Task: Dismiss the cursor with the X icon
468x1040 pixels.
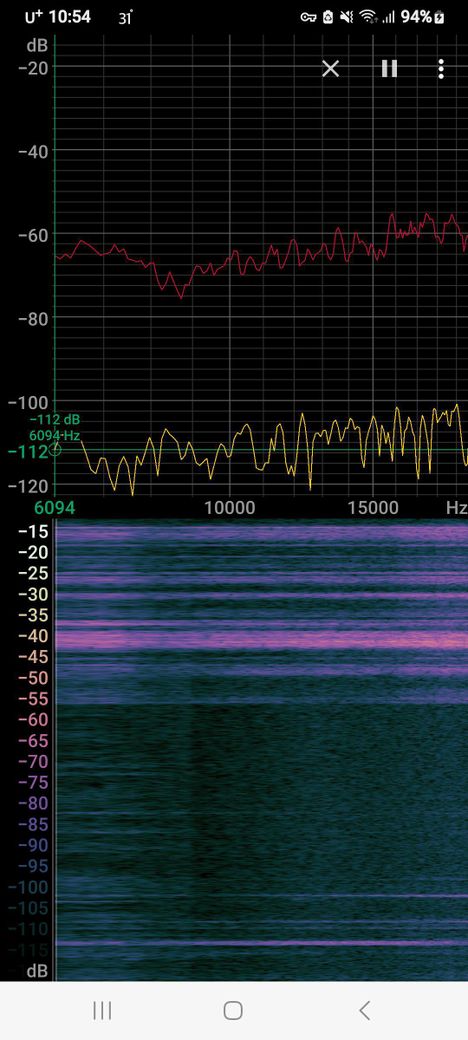Action: [x=330, y=68]
